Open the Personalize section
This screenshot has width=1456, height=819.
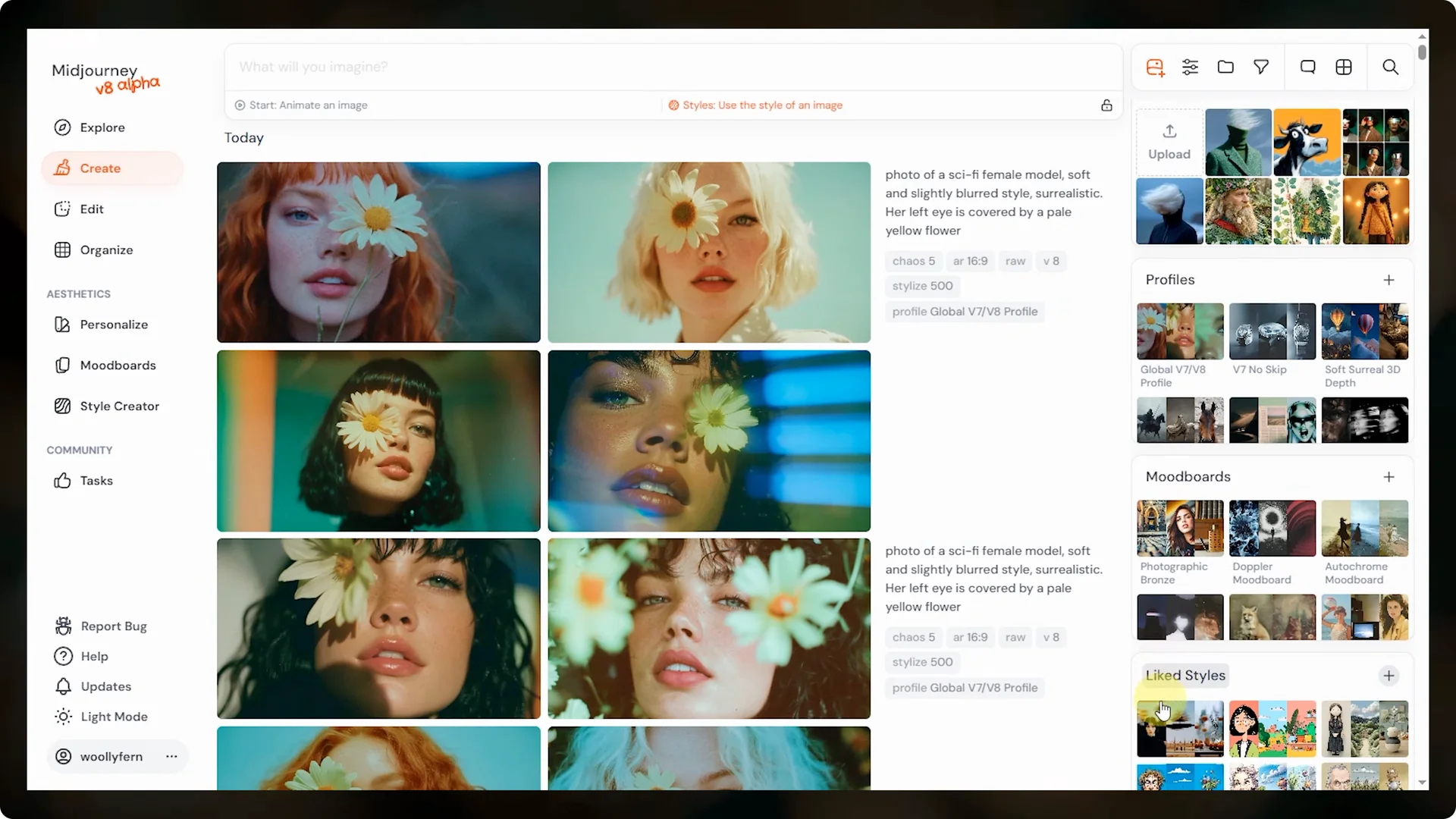(113, 325)
